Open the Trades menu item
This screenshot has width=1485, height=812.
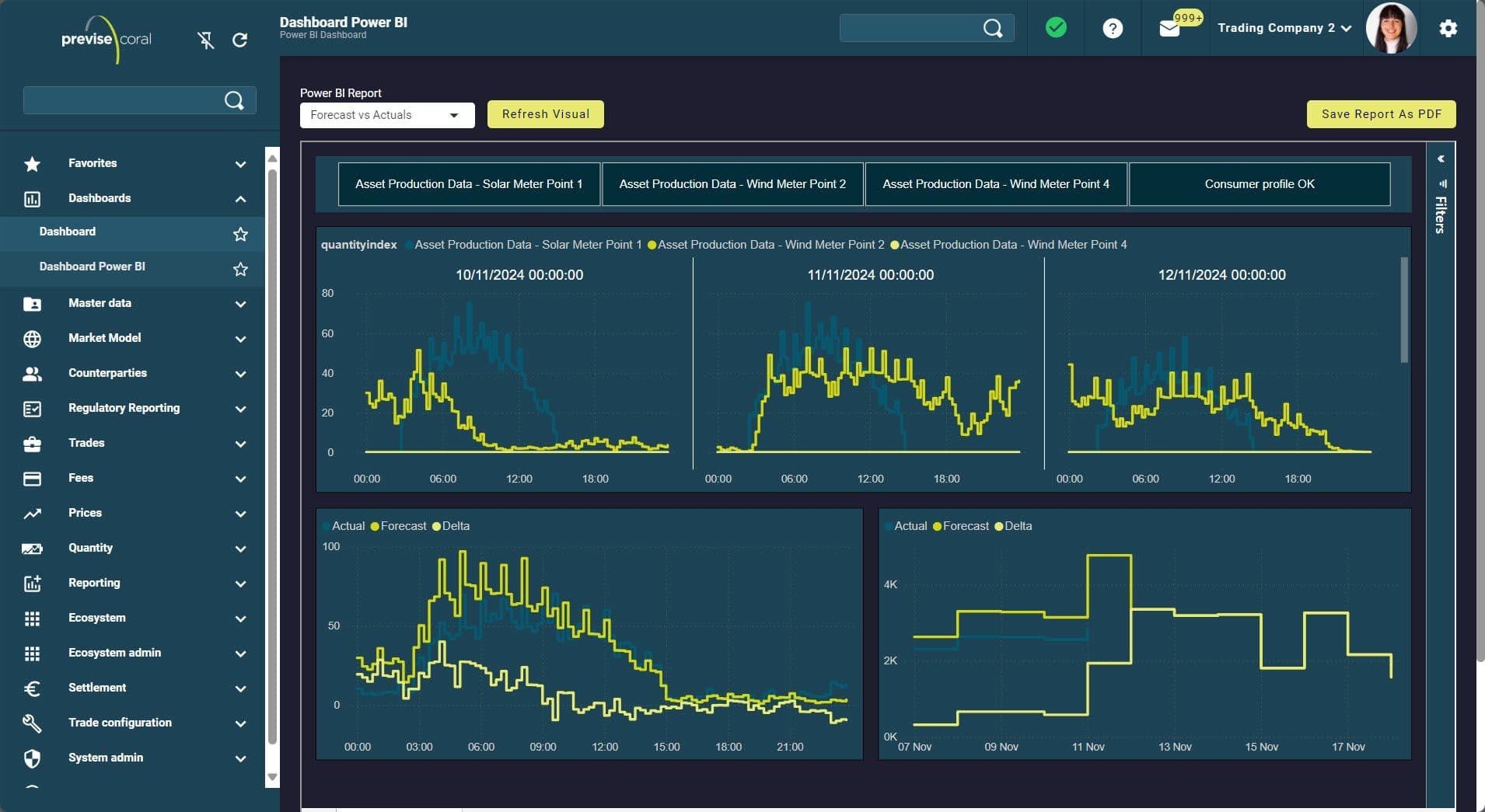point(86,443)
